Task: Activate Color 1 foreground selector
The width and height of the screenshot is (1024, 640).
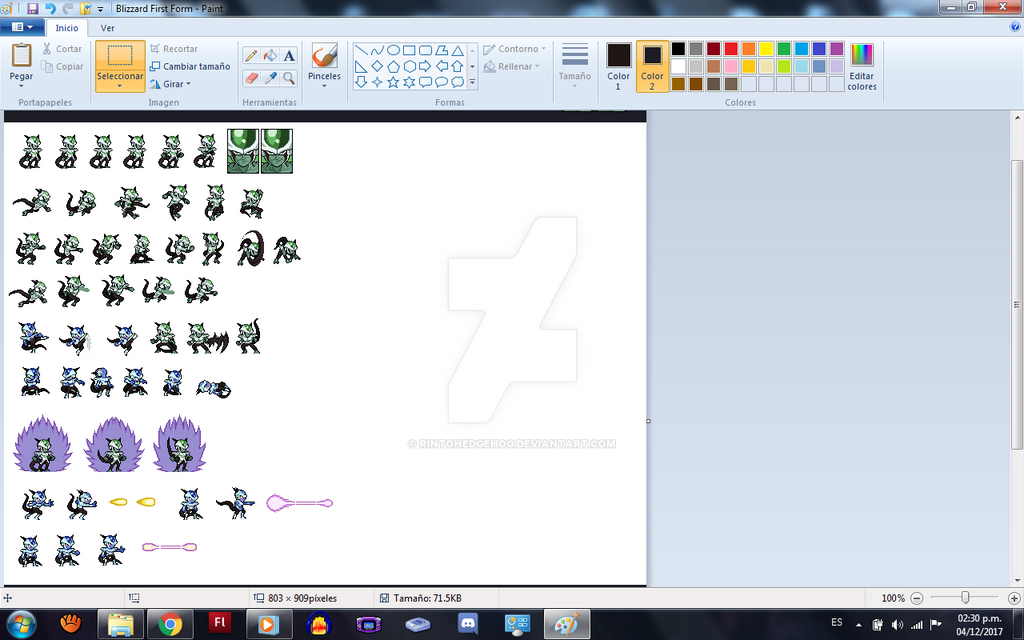Action: coord(618,67)
